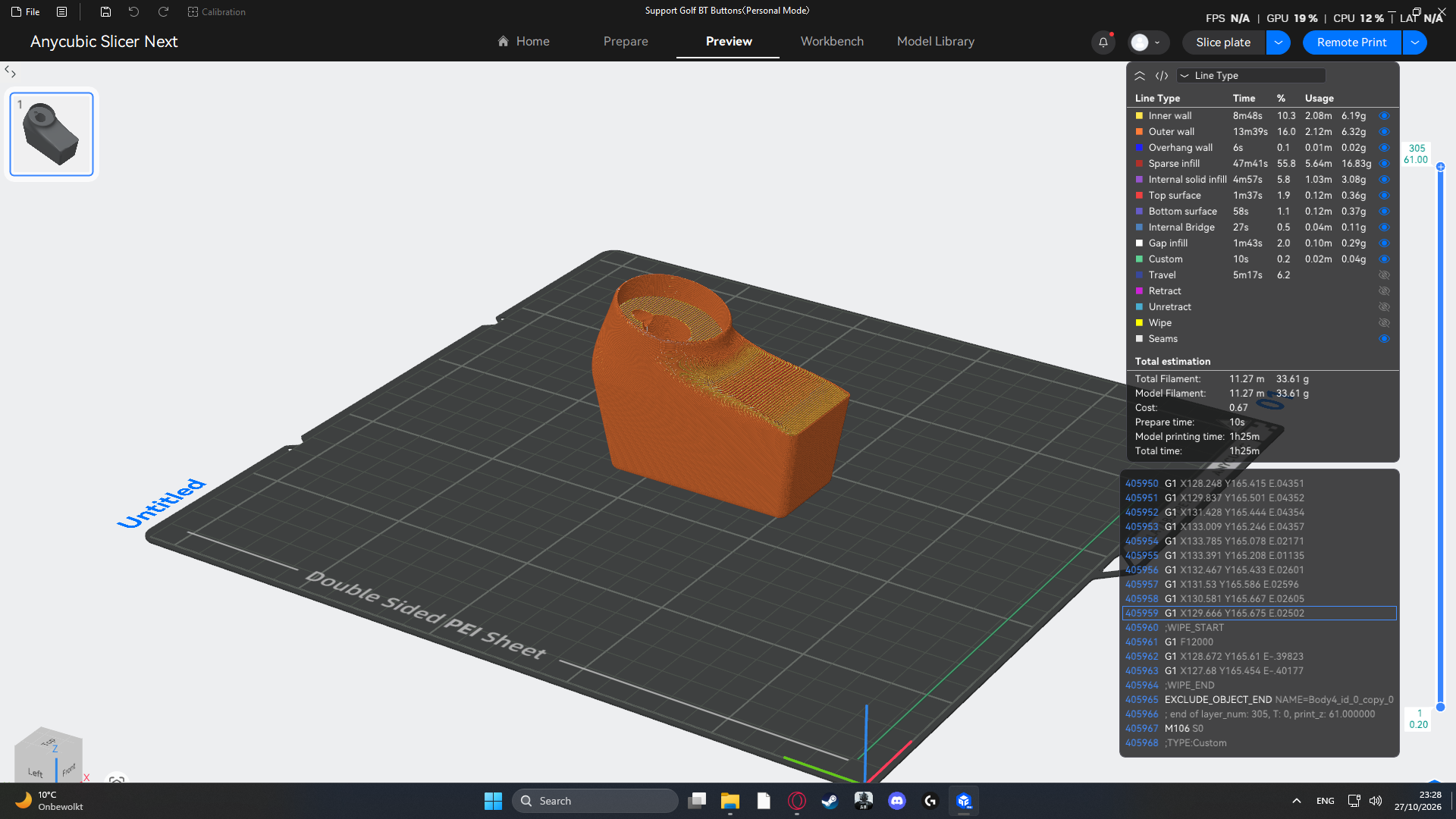This screenshot has height=819, width=1456.
Task: Open Discord from the taskbar
Action: pyautogui.click(x=897, y=801)
